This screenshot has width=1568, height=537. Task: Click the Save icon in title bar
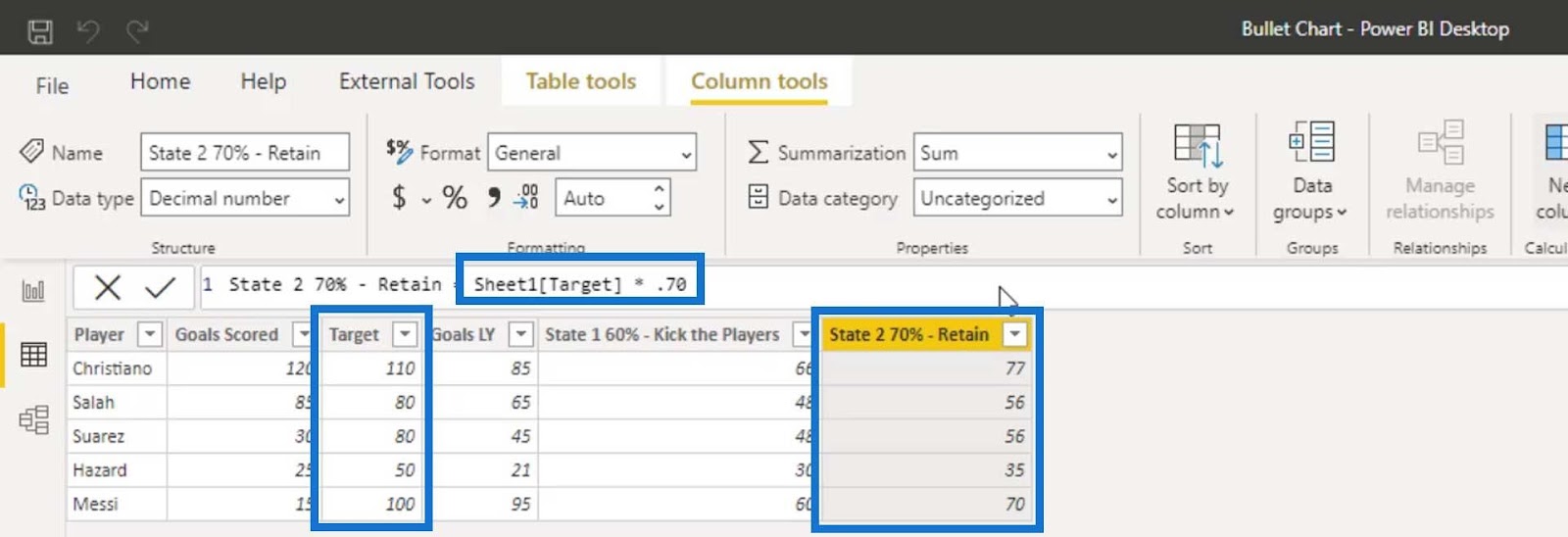coord(40,31)
